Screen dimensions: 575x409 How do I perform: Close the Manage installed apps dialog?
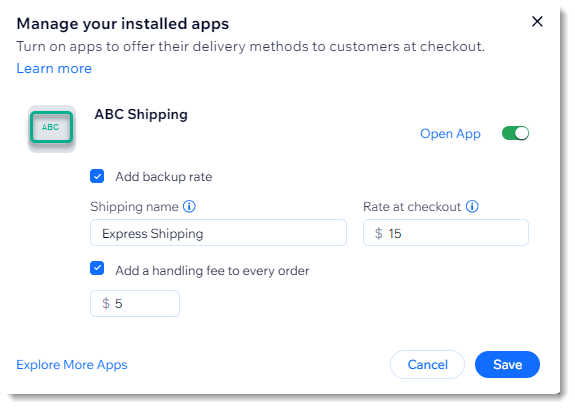537,21
